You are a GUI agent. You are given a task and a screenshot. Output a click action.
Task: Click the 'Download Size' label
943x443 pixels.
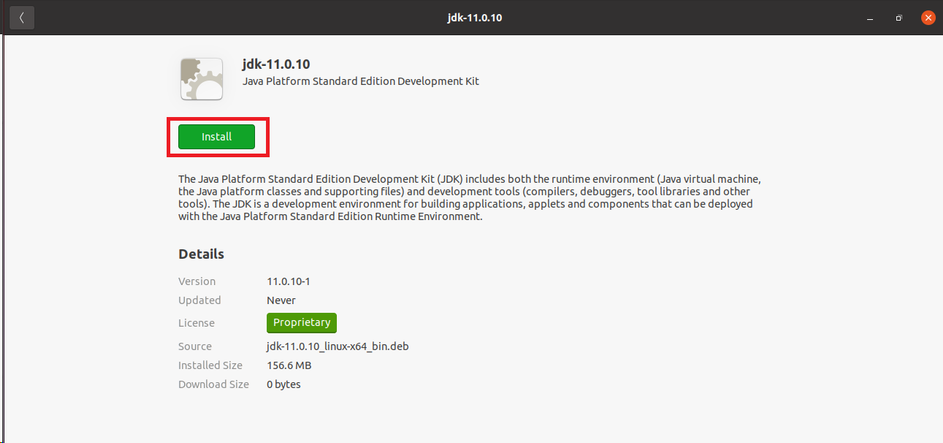pyautogui.click(x=213, y=384)
